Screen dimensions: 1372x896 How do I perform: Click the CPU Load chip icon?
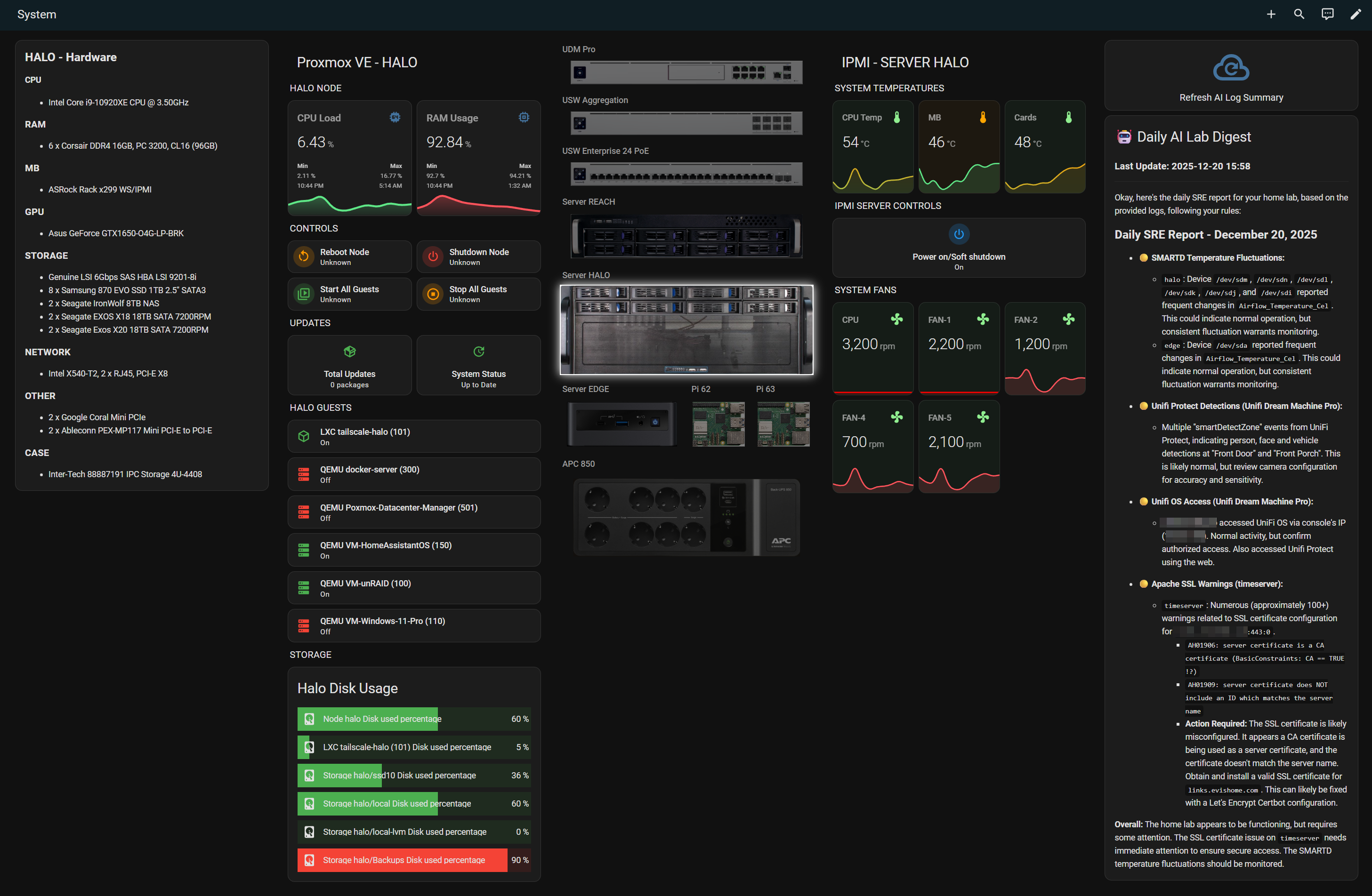(x=395, y=118)
